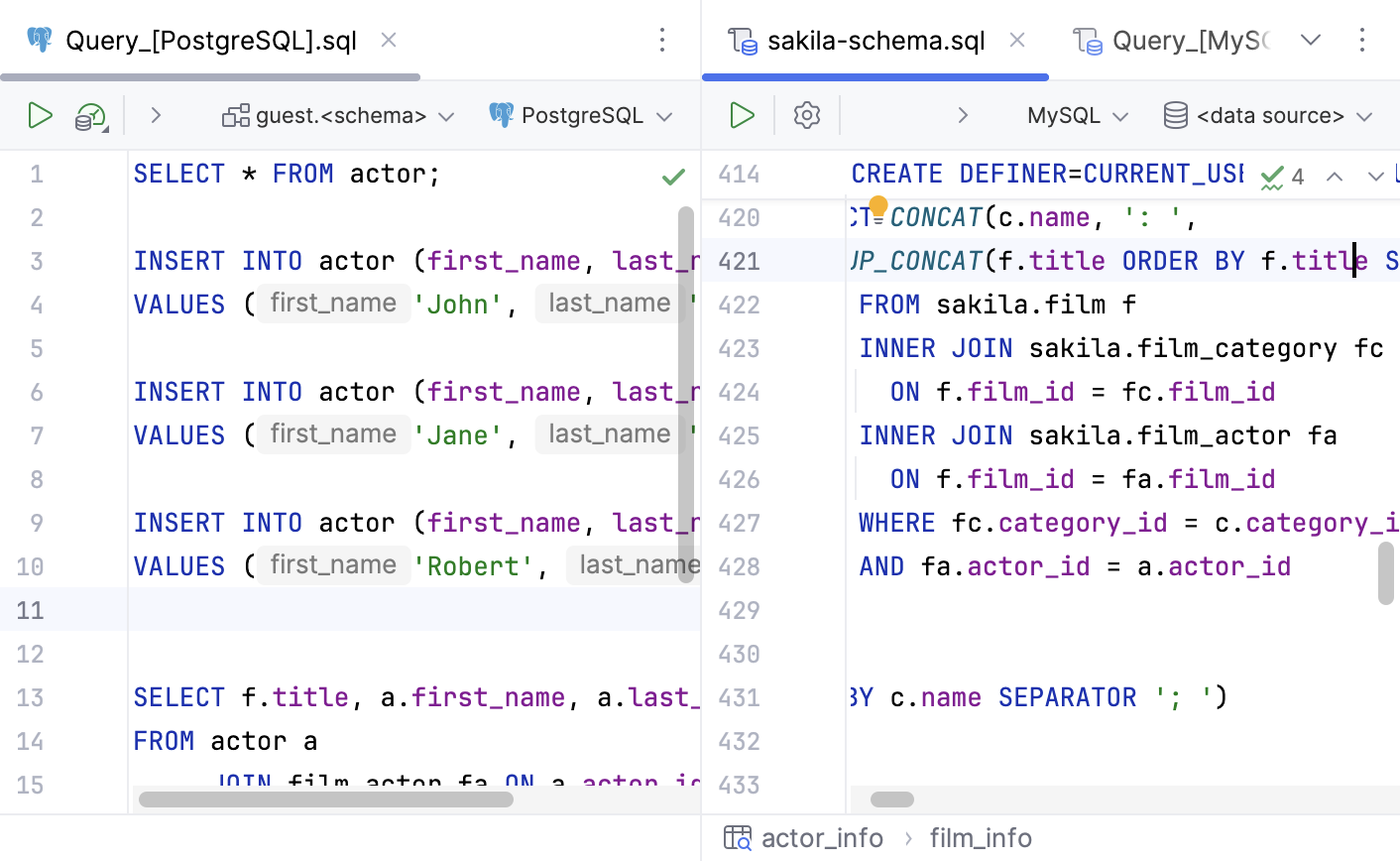Click the left editor horizontal scrollbar
1400x861 pixels.
(x=325, y=799)
